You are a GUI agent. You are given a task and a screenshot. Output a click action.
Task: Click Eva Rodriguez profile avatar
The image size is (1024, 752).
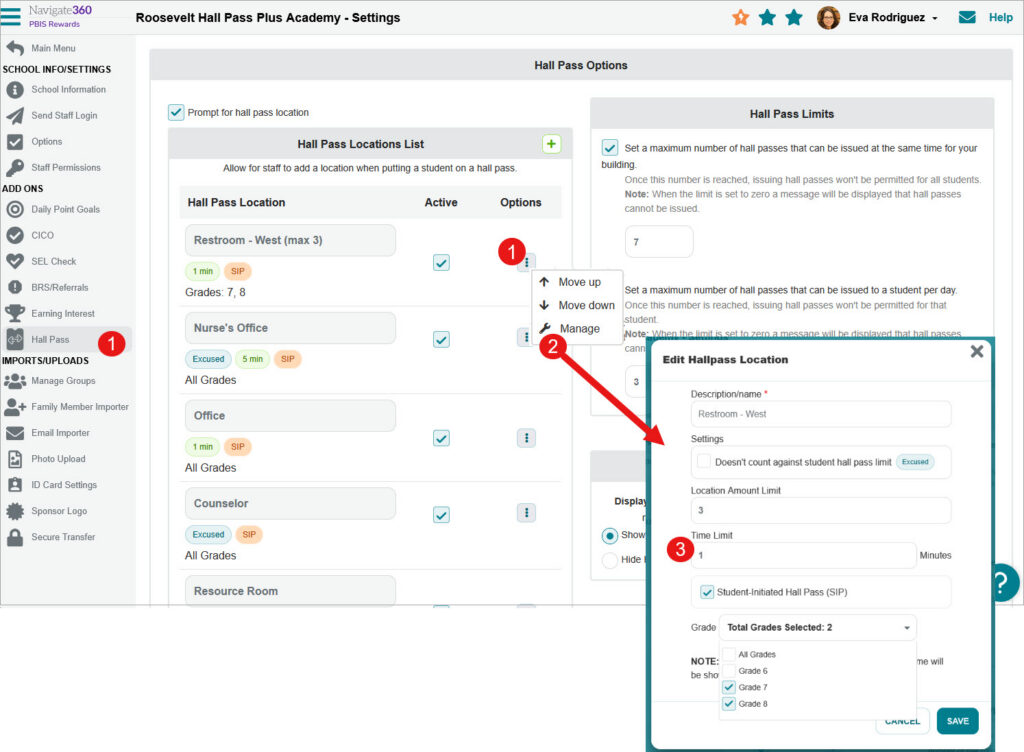828,18
